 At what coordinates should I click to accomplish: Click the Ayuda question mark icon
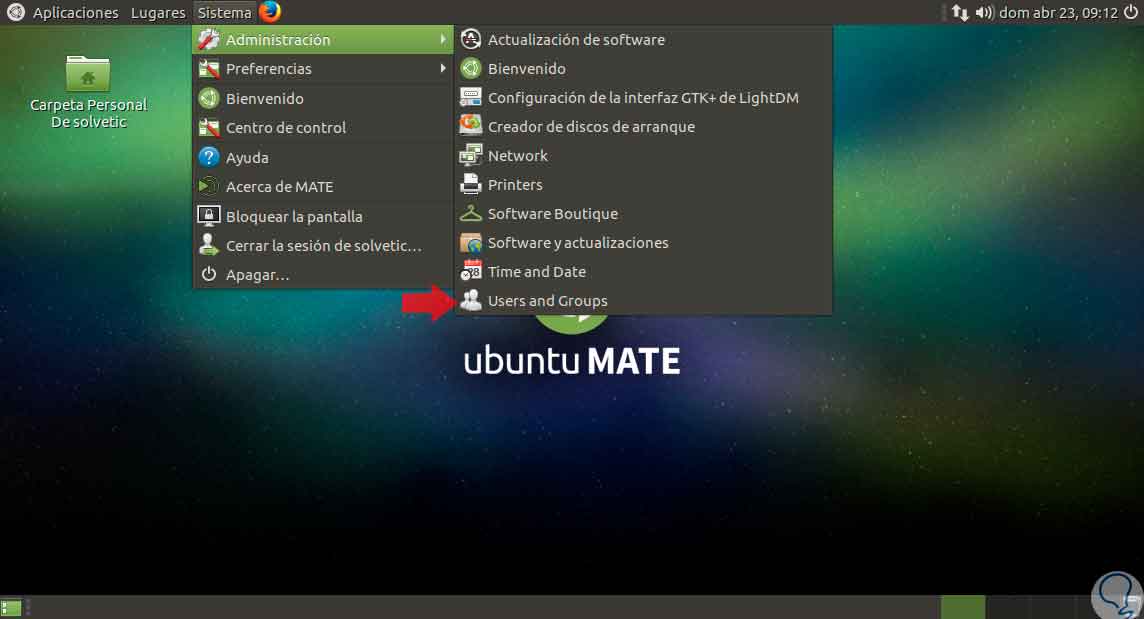point(209,157)
